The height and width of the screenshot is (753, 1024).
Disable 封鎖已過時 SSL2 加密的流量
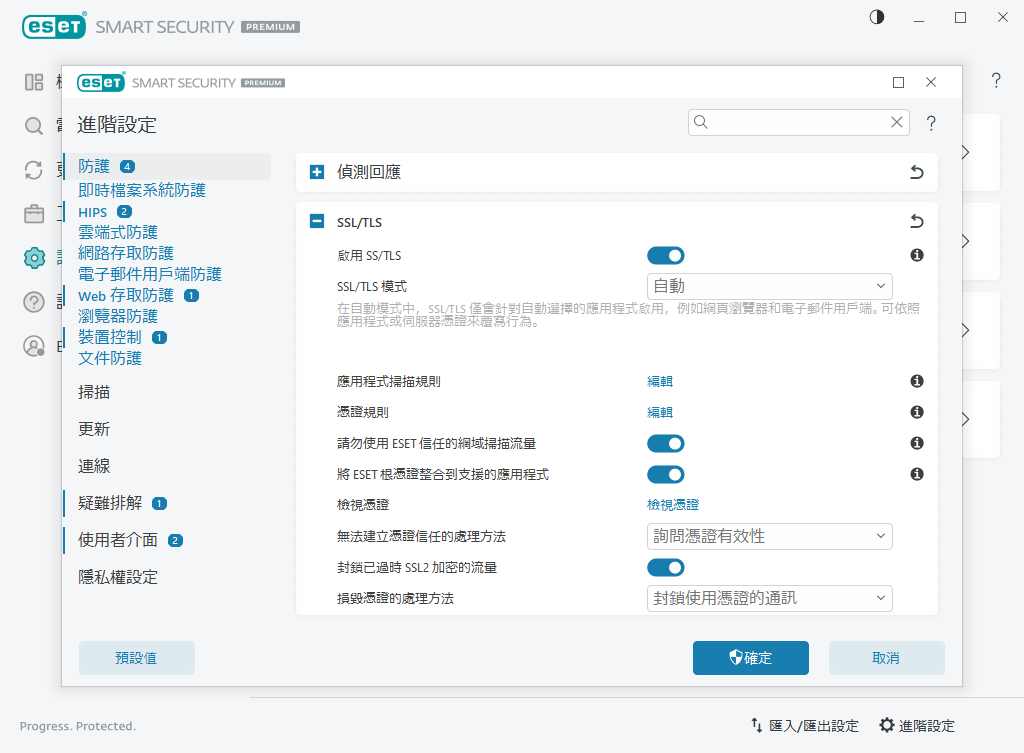(x=665, y=567)
